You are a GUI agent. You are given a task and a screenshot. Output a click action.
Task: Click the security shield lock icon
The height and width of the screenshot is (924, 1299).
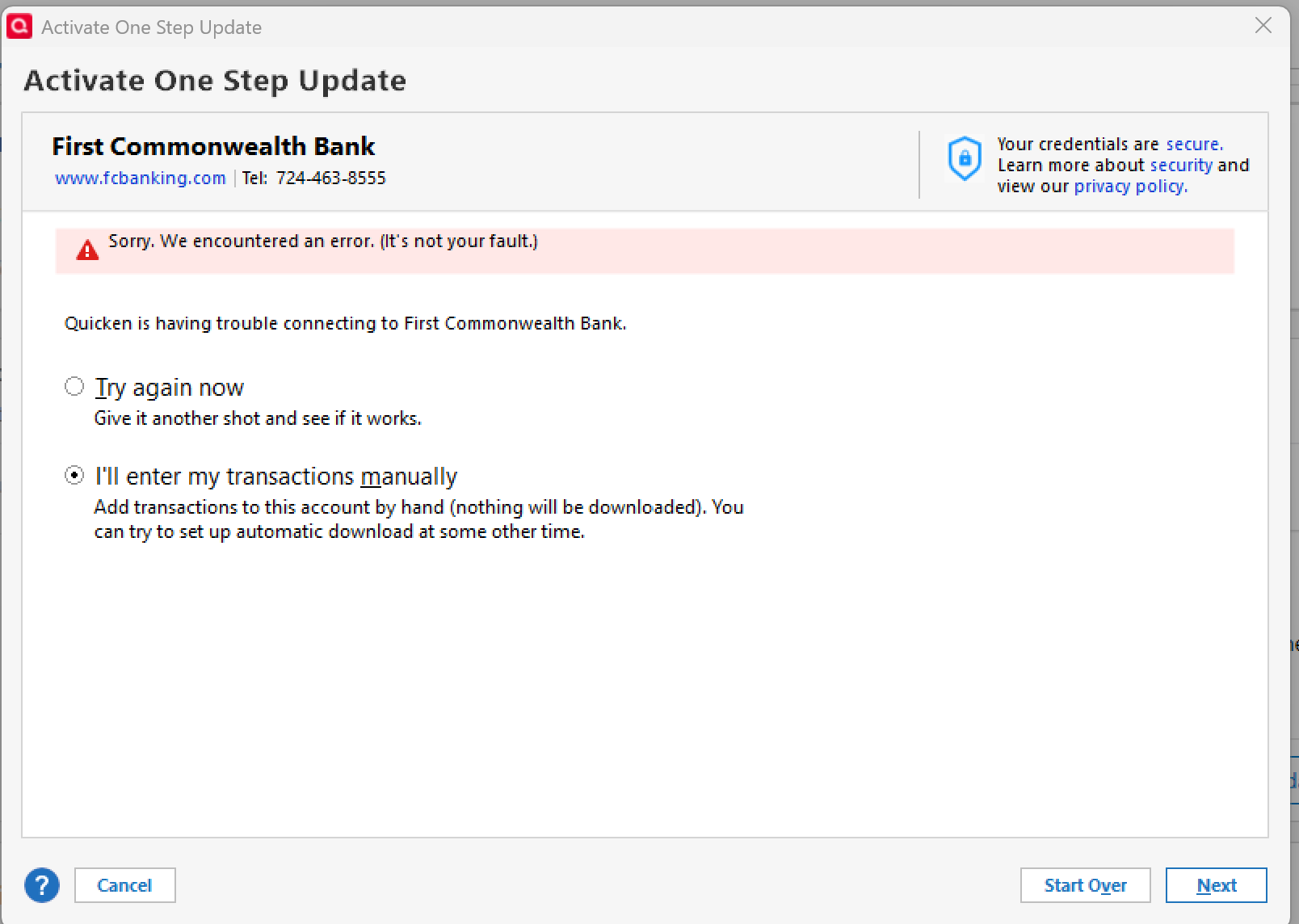[965, 158]
